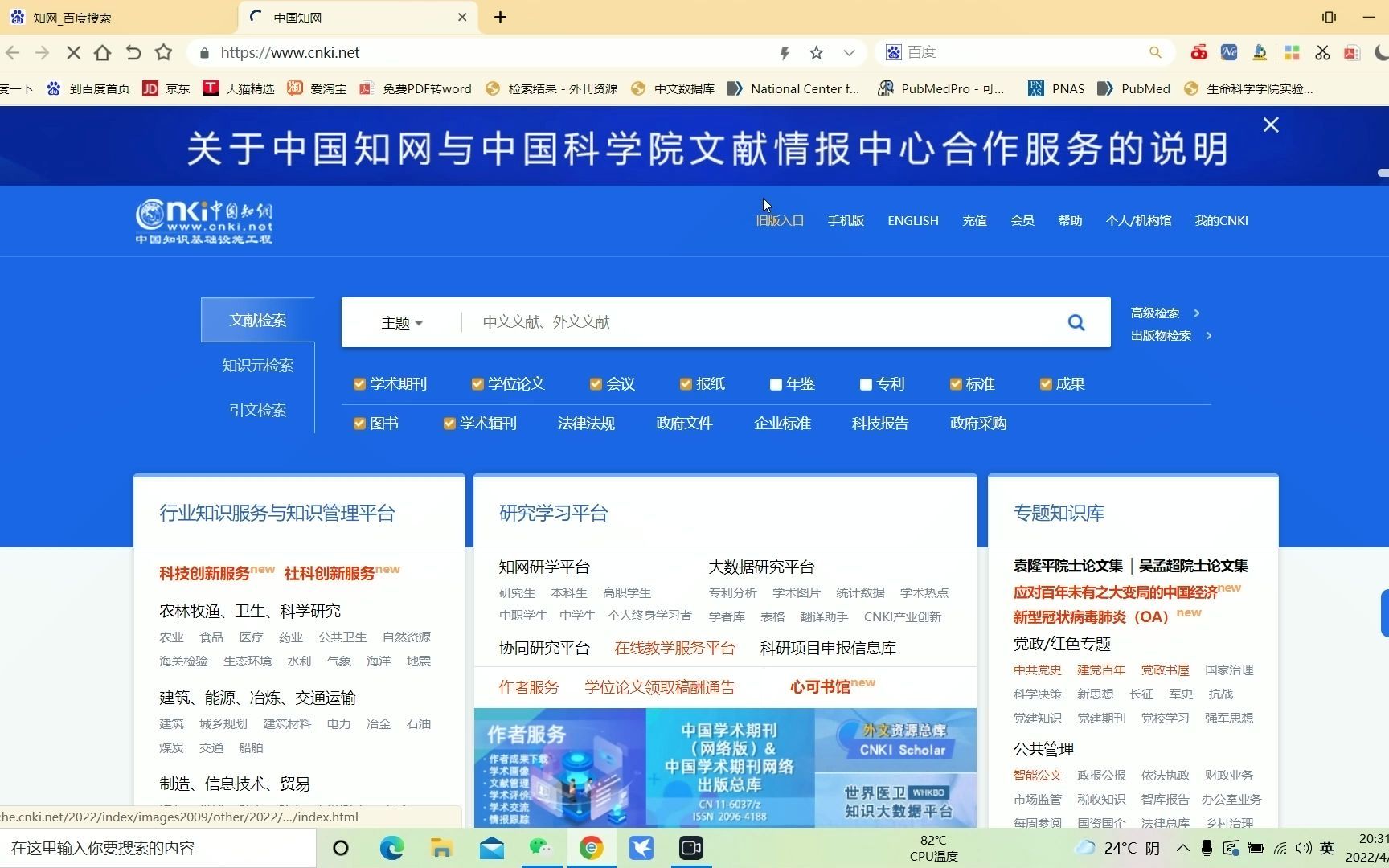Open the bookmark chevron beside the star icon

[x=850, y=52]
